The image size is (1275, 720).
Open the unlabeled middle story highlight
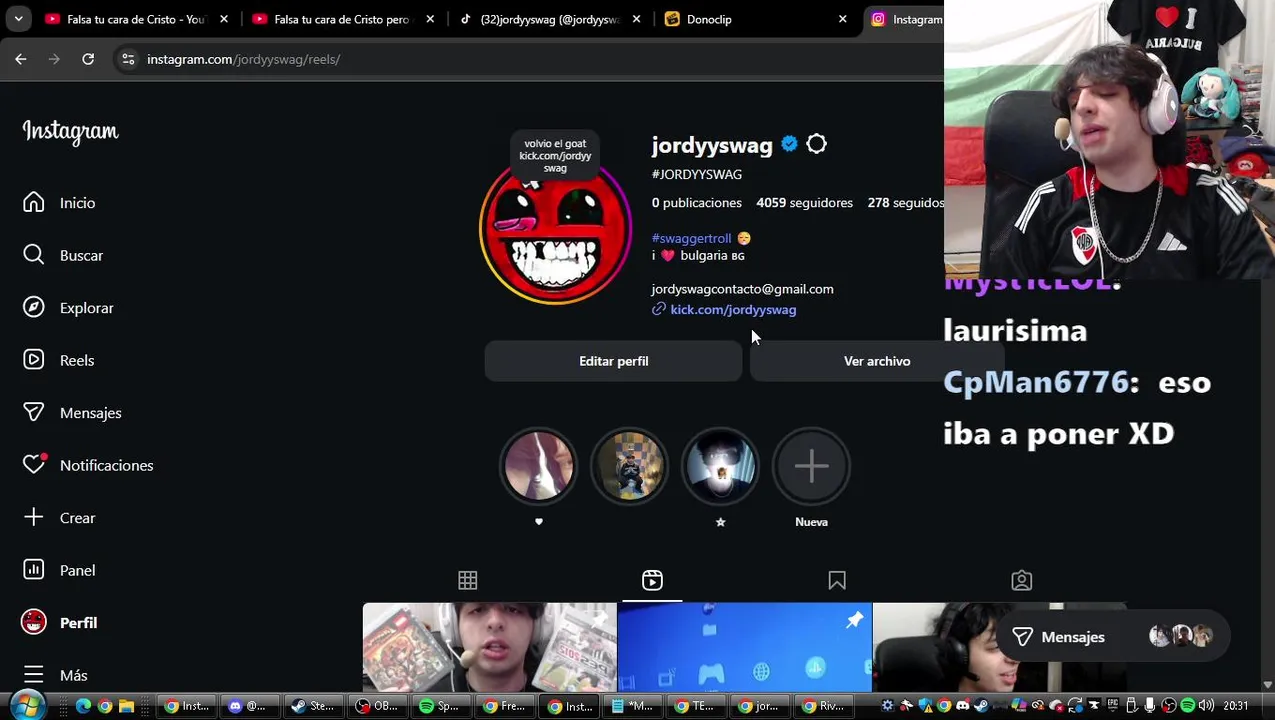[629, 466]
